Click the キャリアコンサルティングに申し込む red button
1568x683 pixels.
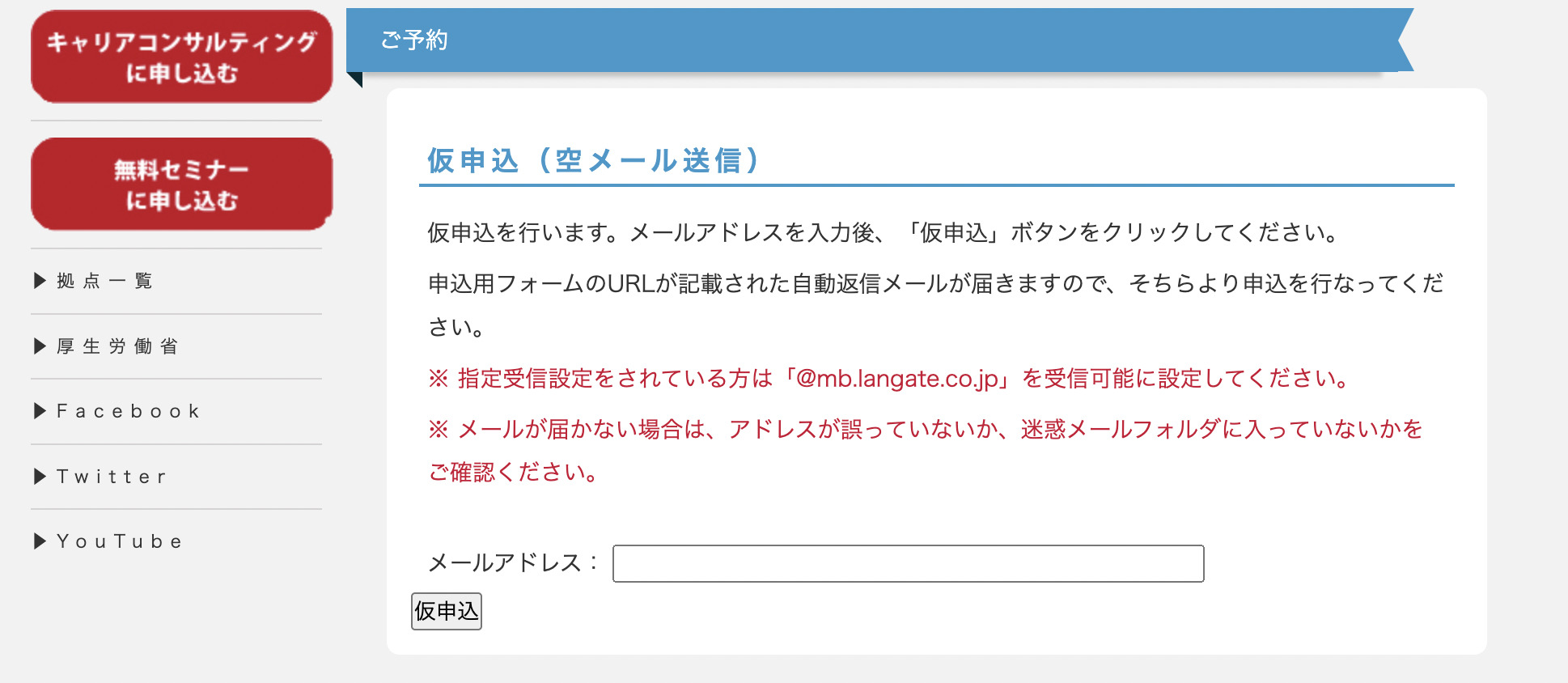coord(181,57)
